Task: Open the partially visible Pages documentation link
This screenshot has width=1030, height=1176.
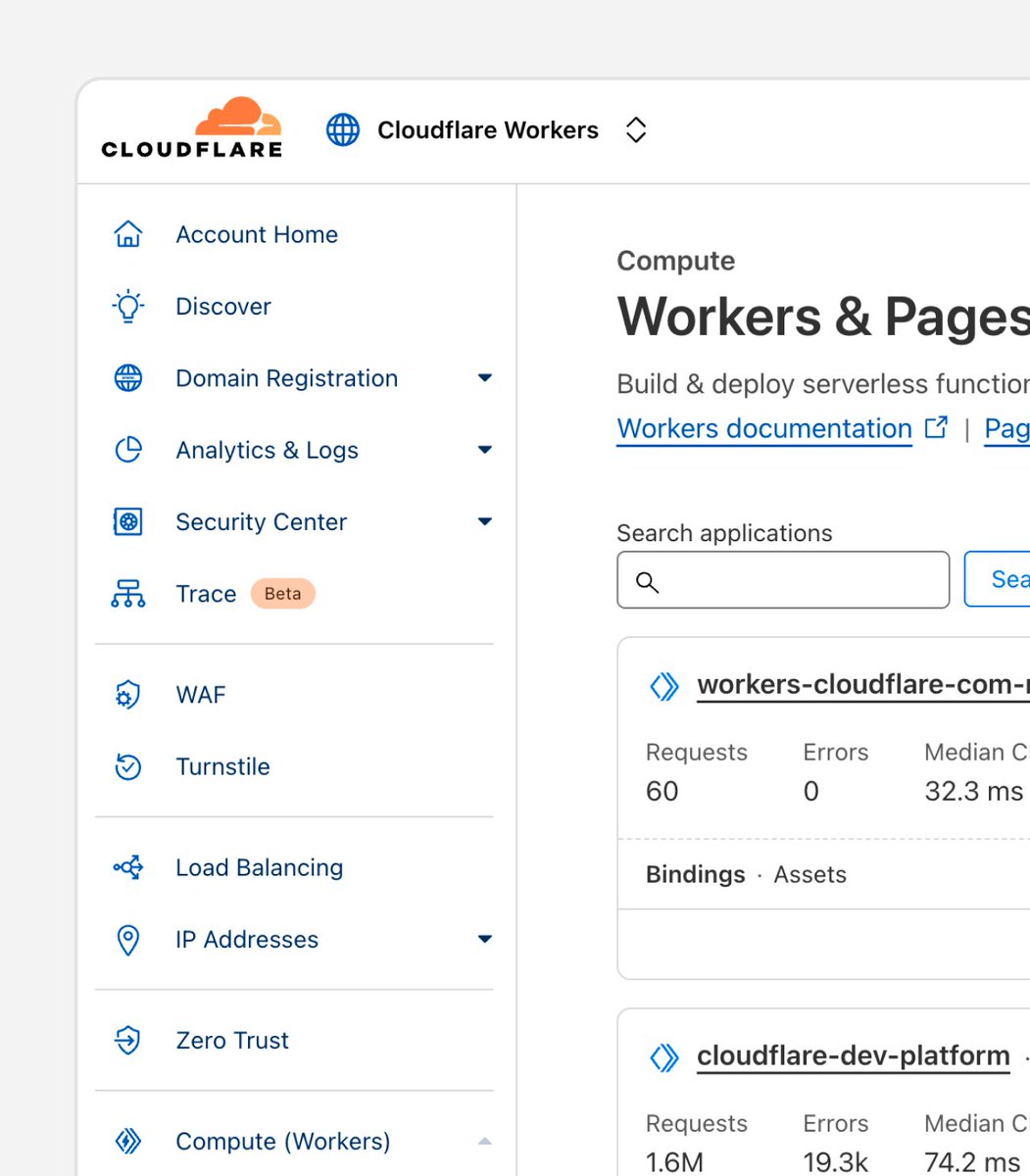Action: tap(1006, 428)
